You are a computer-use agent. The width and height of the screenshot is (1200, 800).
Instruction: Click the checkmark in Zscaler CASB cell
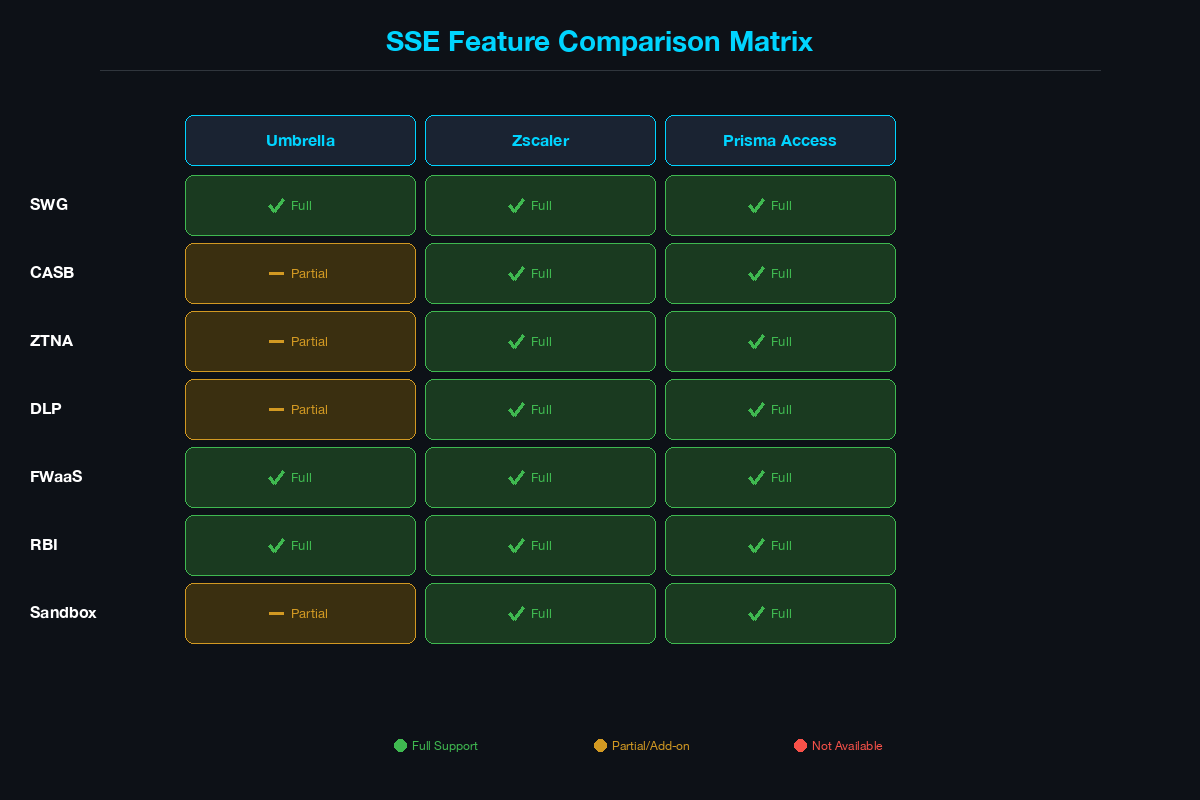pyautogui.click(x=517, y=273)
